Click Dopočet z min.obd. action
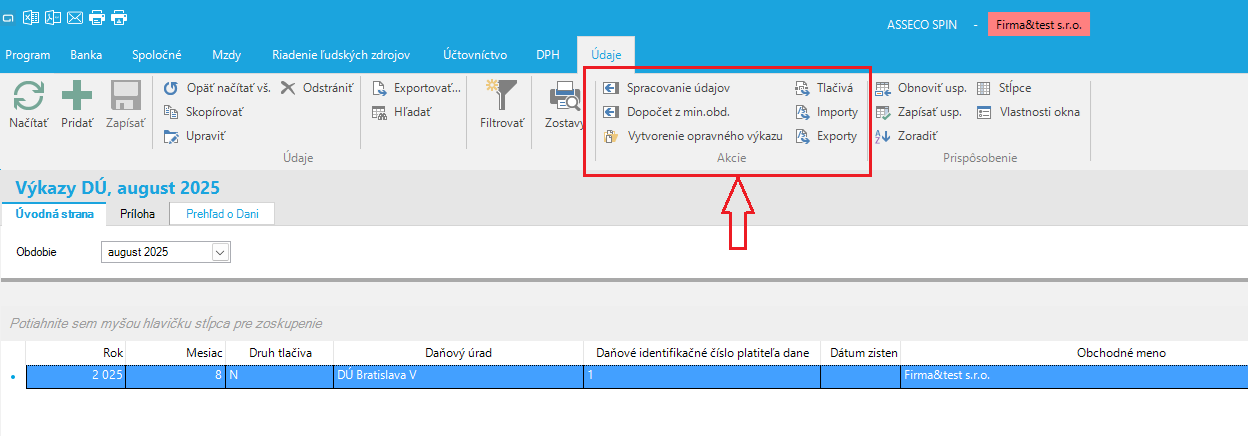 click(677, 112)
